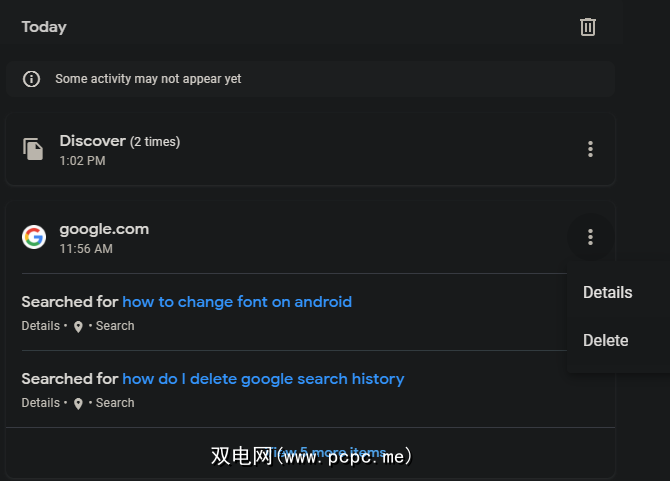Click Details under the delete history search

point(40,403)
